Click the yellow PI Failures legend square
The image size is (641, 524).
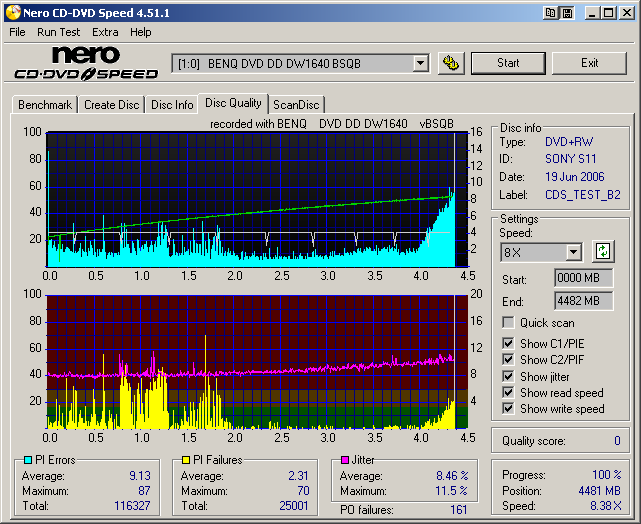click(x=186, y=460)
